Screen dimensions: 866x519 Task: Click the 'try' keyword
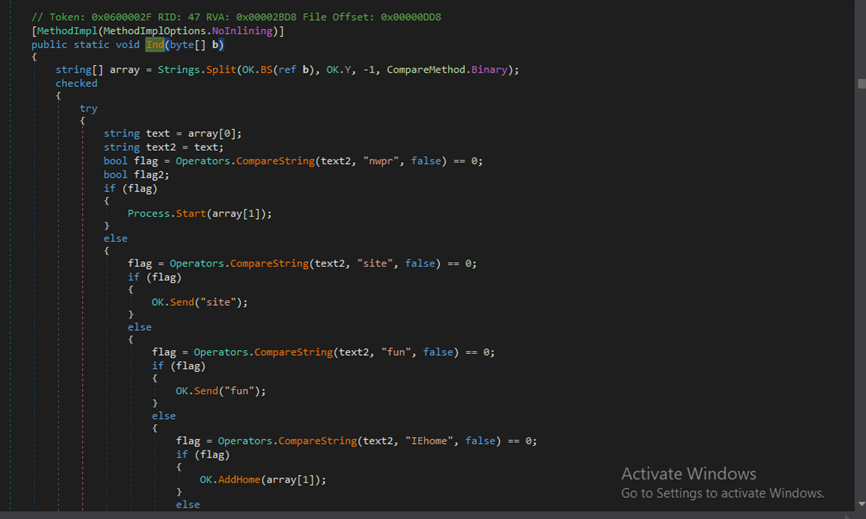click(88, 109)
